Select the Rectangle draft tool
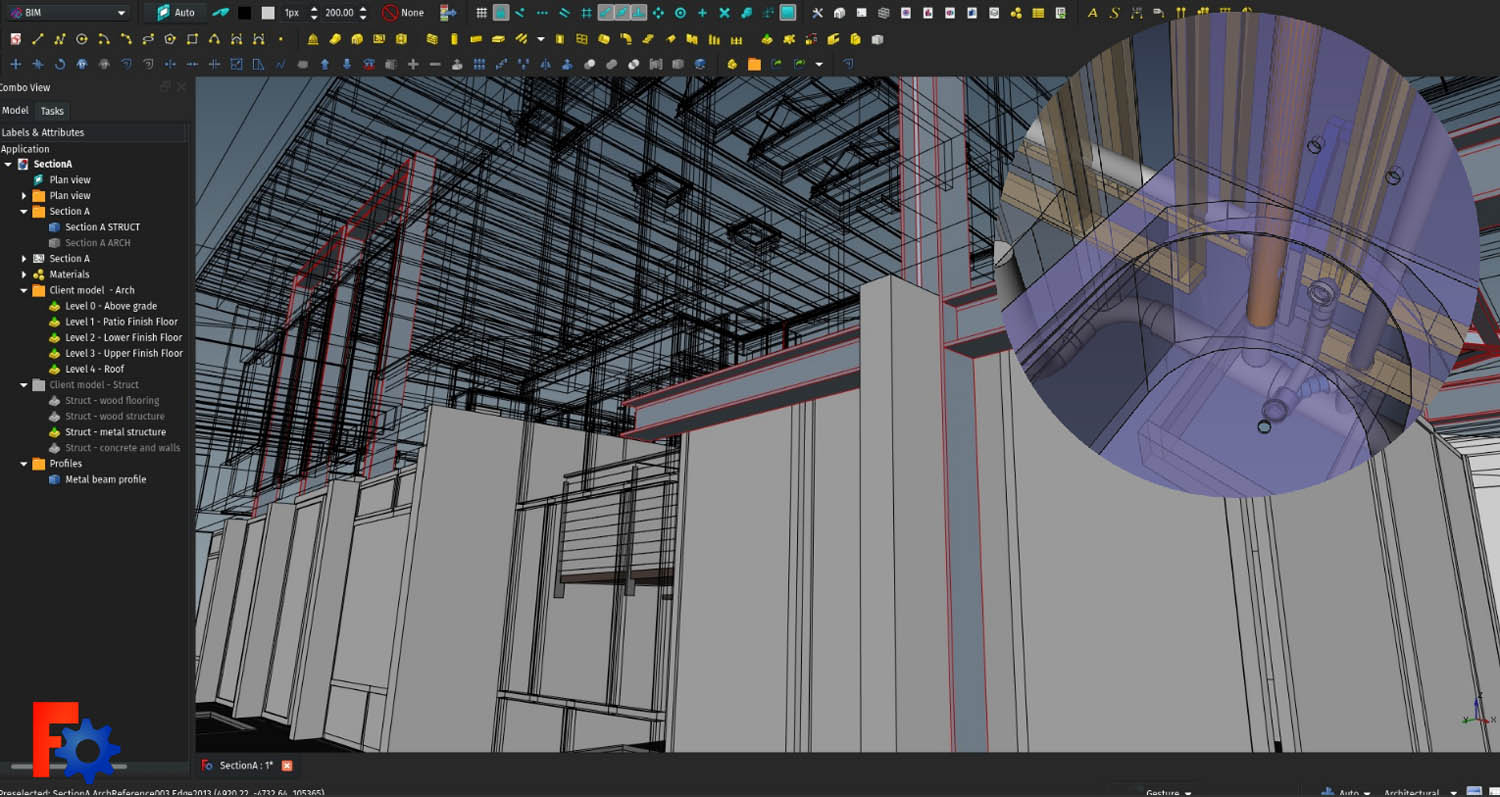 click(192, 39)
